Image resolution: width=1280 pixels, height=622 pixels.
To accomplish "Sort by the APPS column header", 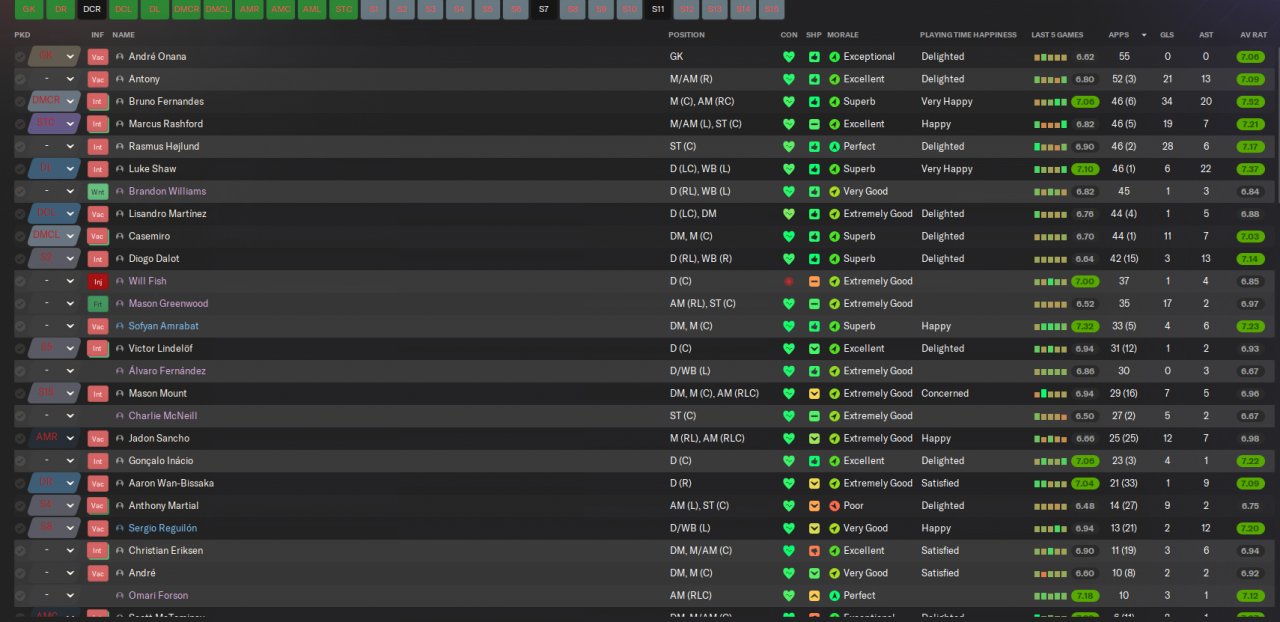I will pyautogui.click(x=1119, y=35).
